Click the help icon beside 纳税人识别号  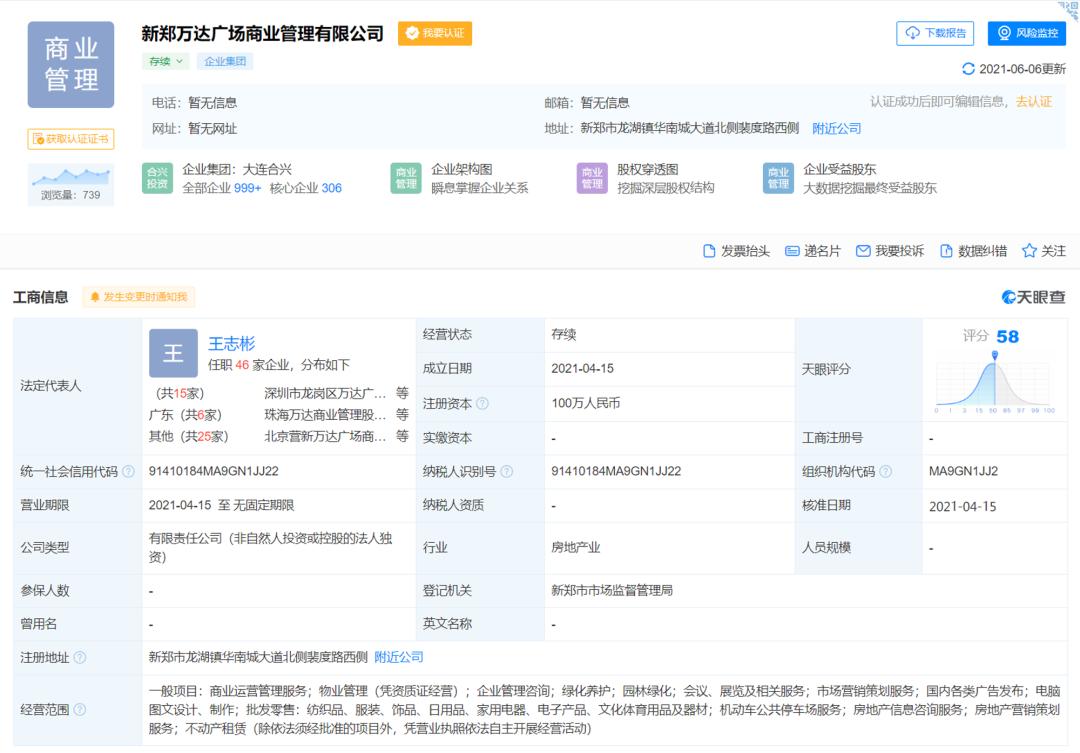click(x=506, y=472)
